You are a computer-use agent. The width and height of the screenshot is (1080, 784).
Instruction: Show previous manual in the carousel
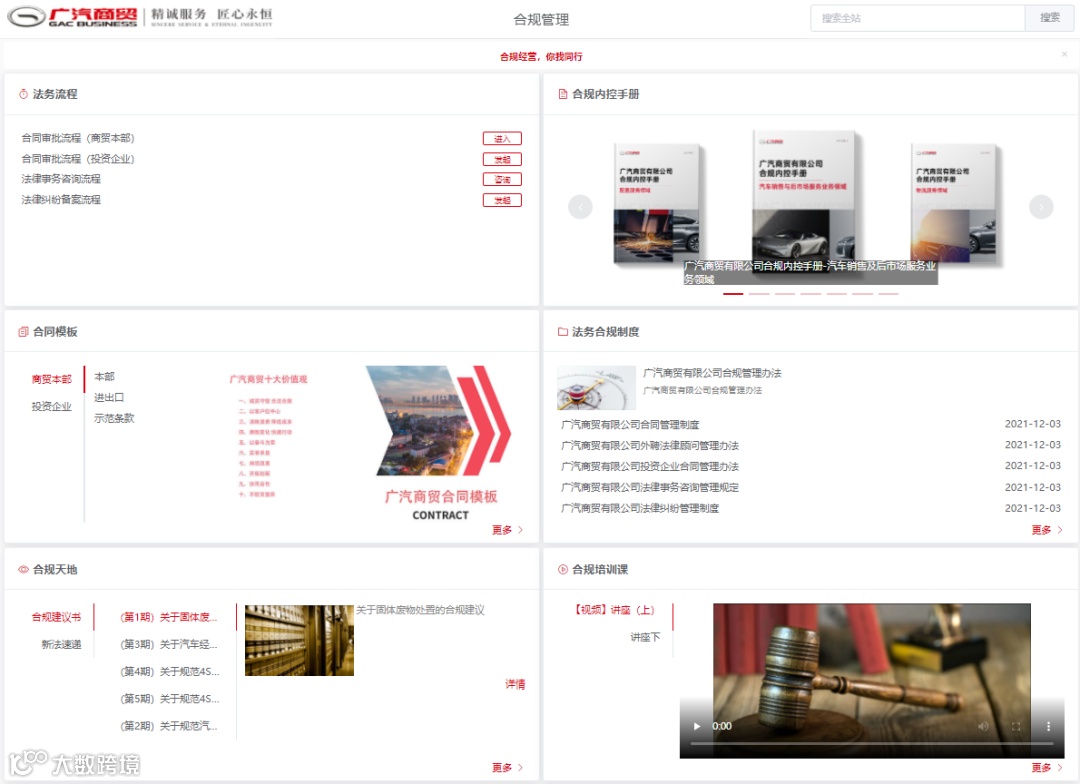pos(580,207)
